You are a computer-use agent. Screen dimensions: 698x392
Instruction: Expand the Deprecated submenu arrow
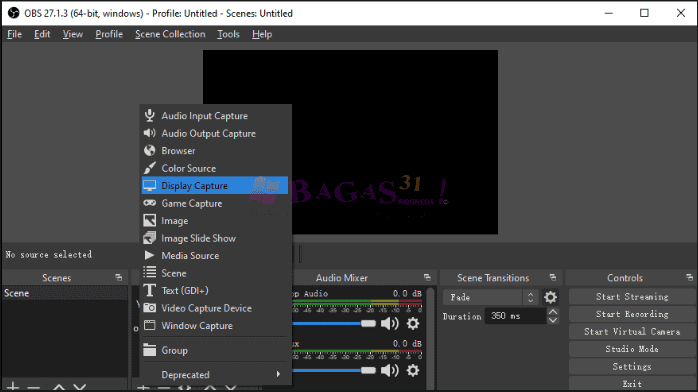278,374
